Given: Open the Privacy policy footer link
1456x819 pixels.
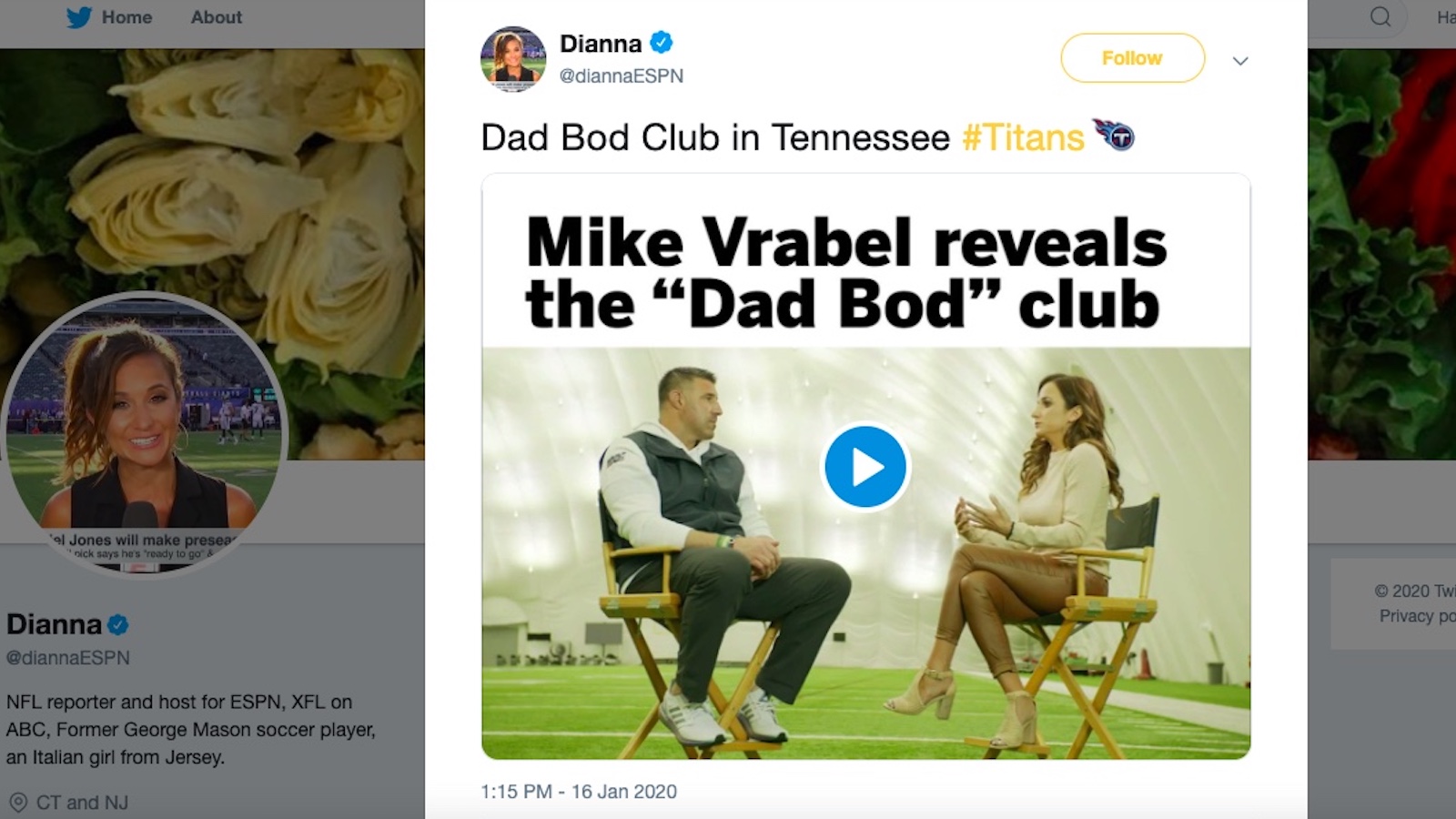Looking at the screenshot, I should tap(1416, 616).
